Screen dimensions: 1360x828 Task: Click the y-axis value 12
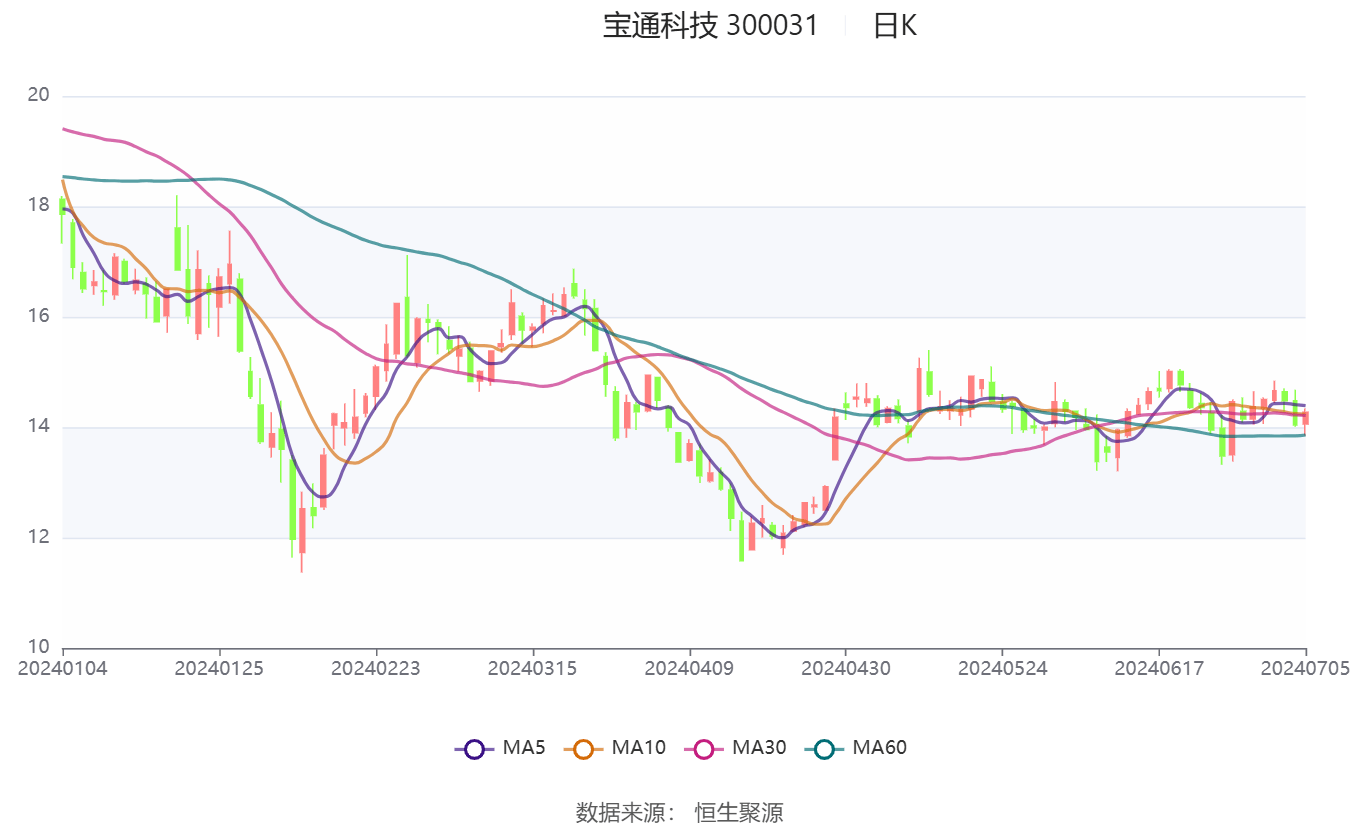coord(38,537)
